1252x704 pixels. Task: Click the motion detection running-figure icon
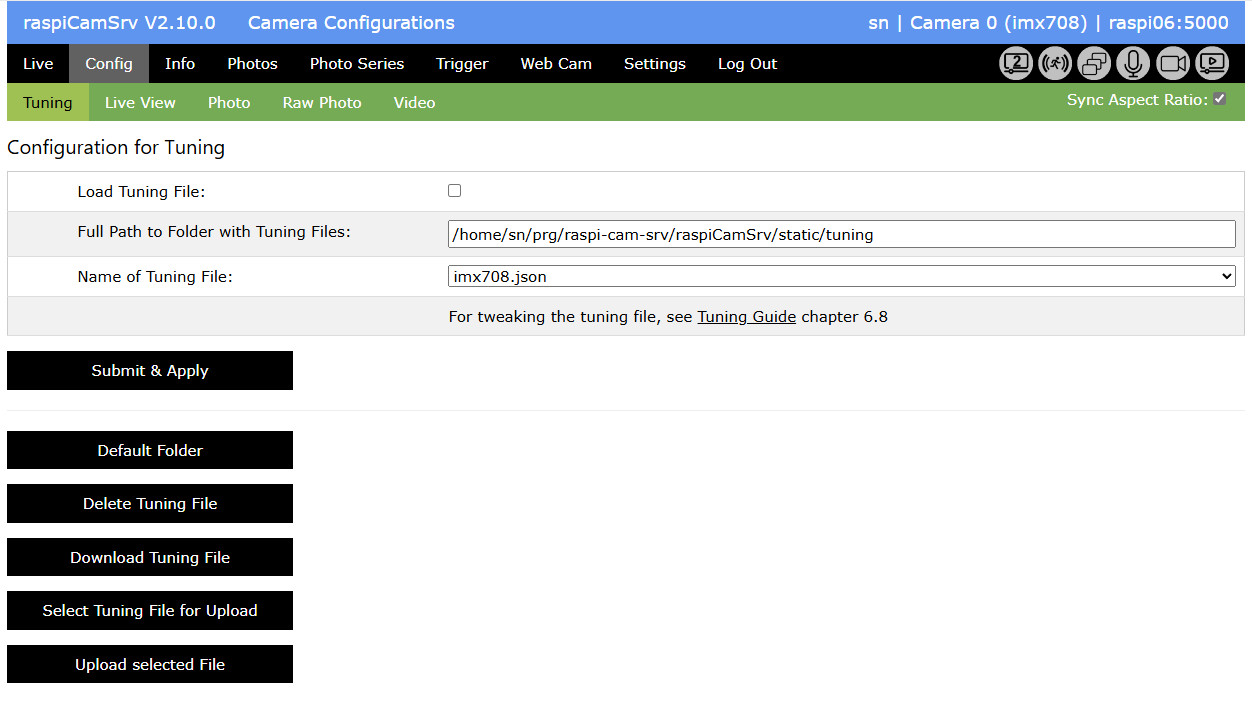pyautogui.click(x=1055, y=64)
